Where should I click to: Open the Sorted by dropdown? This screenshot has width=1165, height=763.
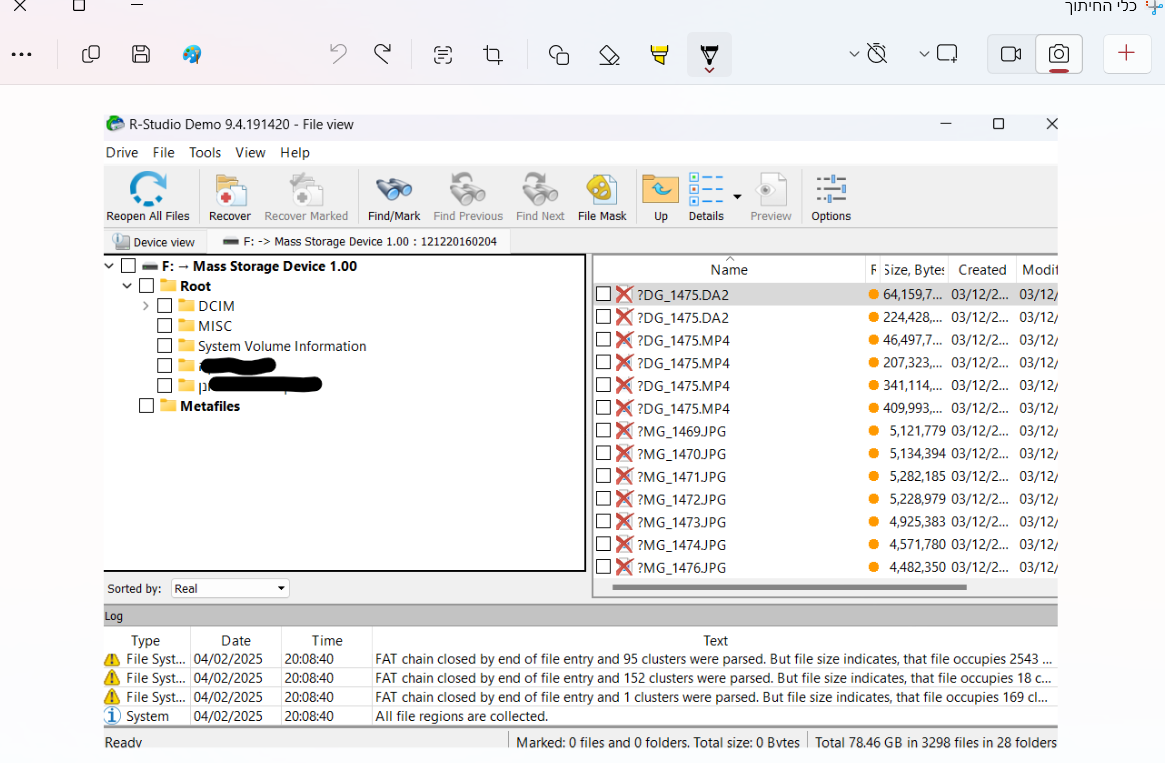click(x=230, y=588)
